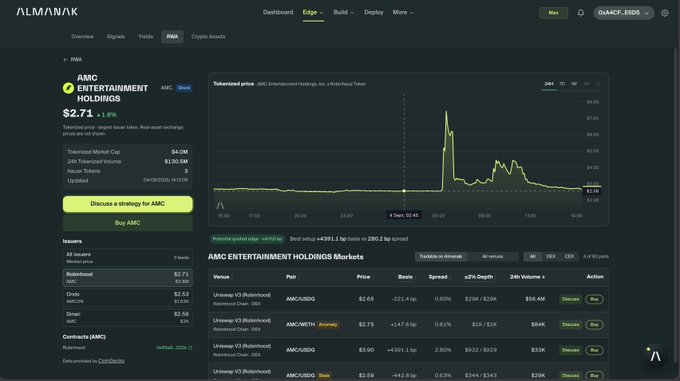Screen dimensions: 680x381
Task: Select the Robinhood issuer row
Action: [x=128, y=278]
